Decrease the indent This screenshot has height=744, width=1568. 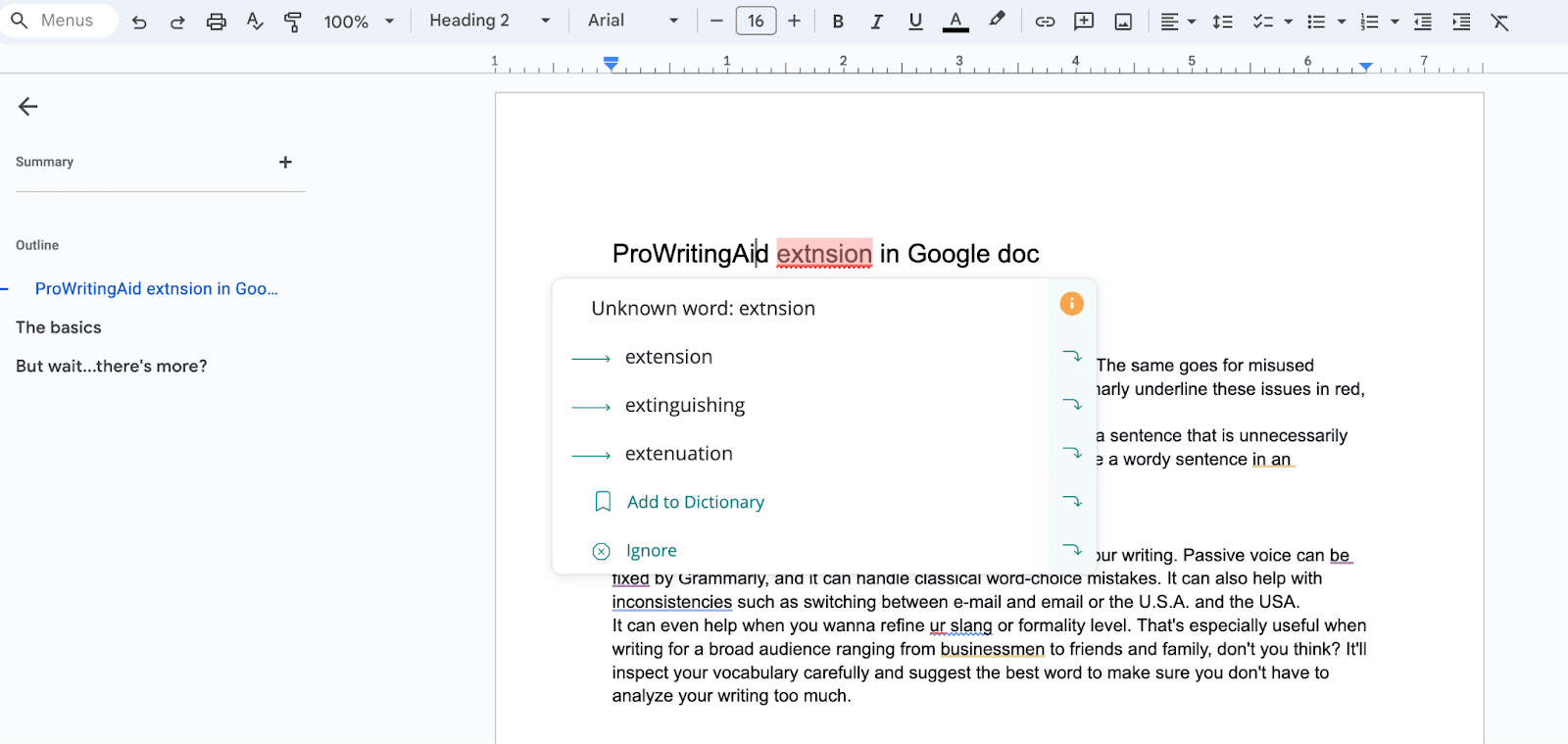1423,22
